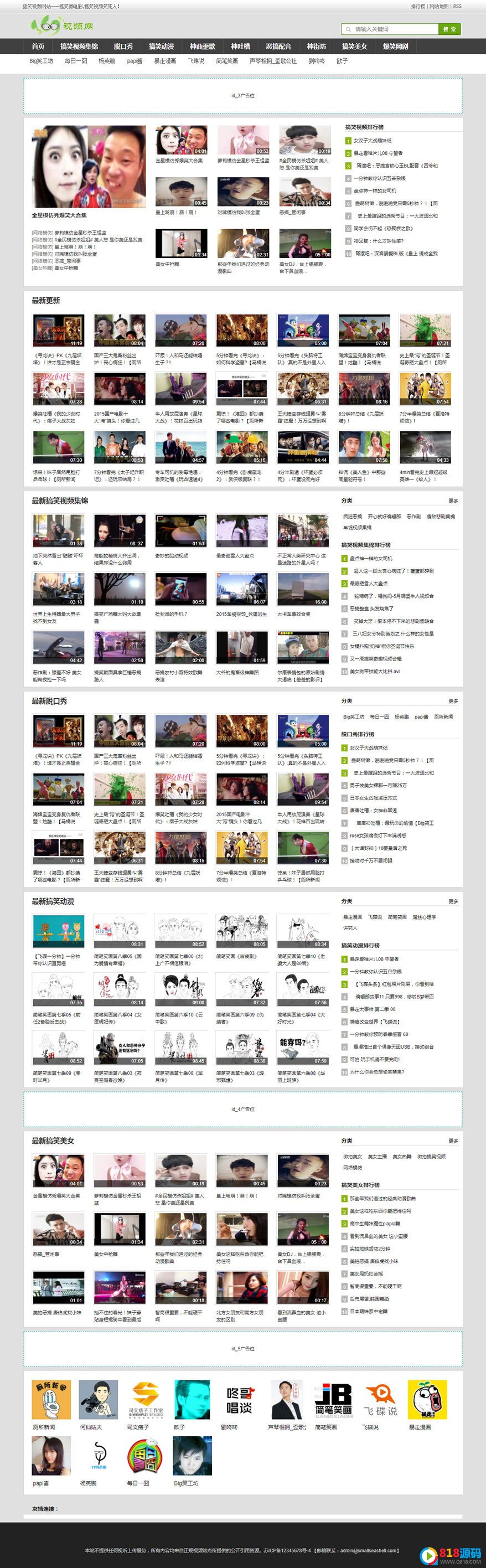Open the 每日一囧 channel logo
Viewport: 486px width, 1568px height.
point(146,1456)
